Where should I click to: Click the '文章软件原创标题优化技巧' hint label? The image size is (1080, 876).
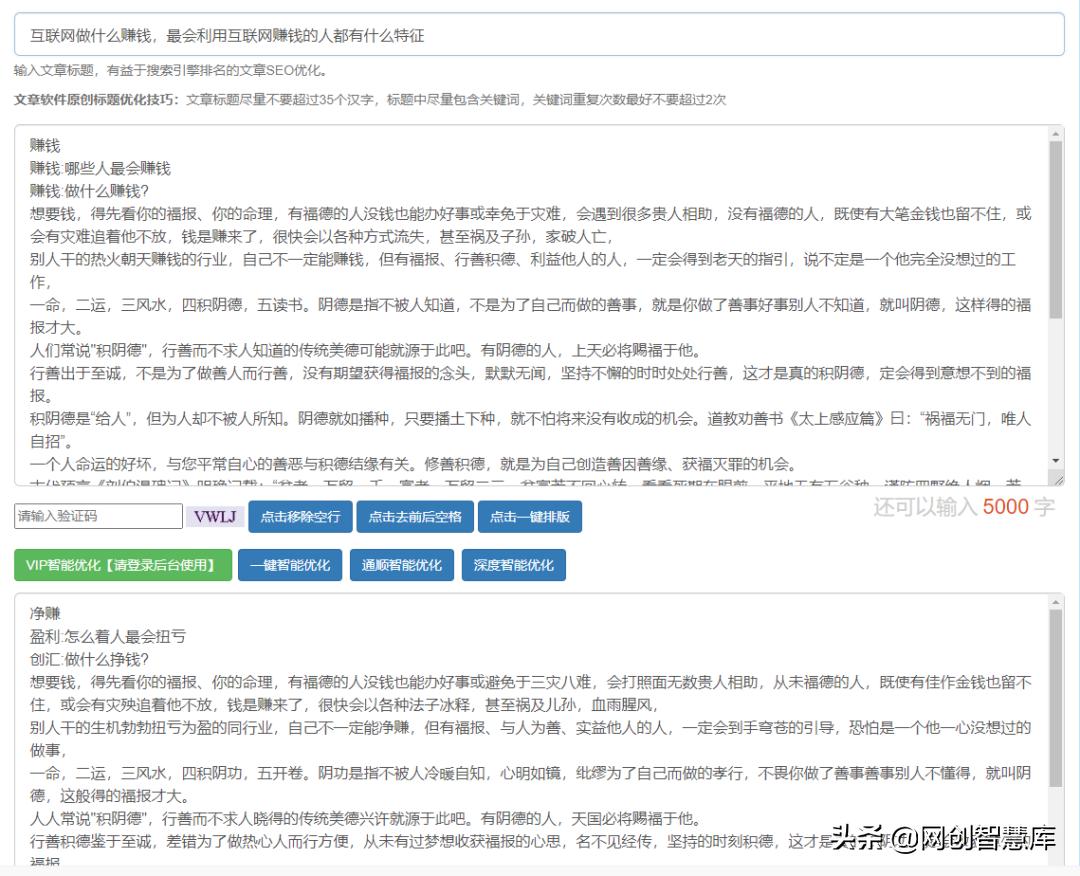point(96,100)
